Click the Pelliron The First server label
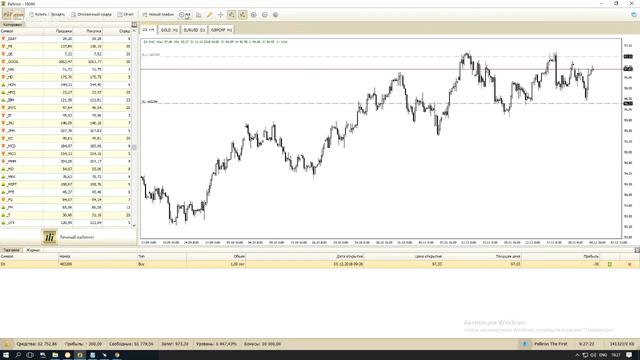Screen dimensions: 640x360 (x=551, y=344)
